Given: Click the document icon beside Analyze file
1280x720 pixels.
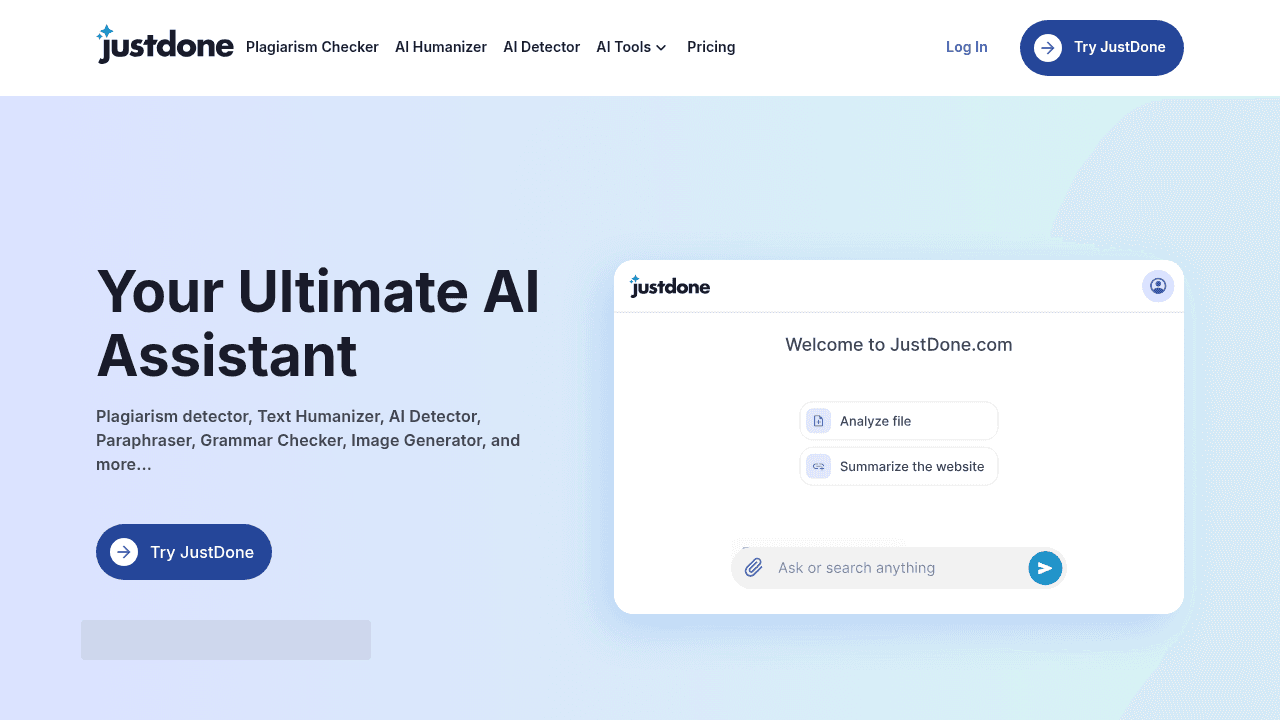Looking at the screenshot, I should pyautogui.click(x=818, y=421).
